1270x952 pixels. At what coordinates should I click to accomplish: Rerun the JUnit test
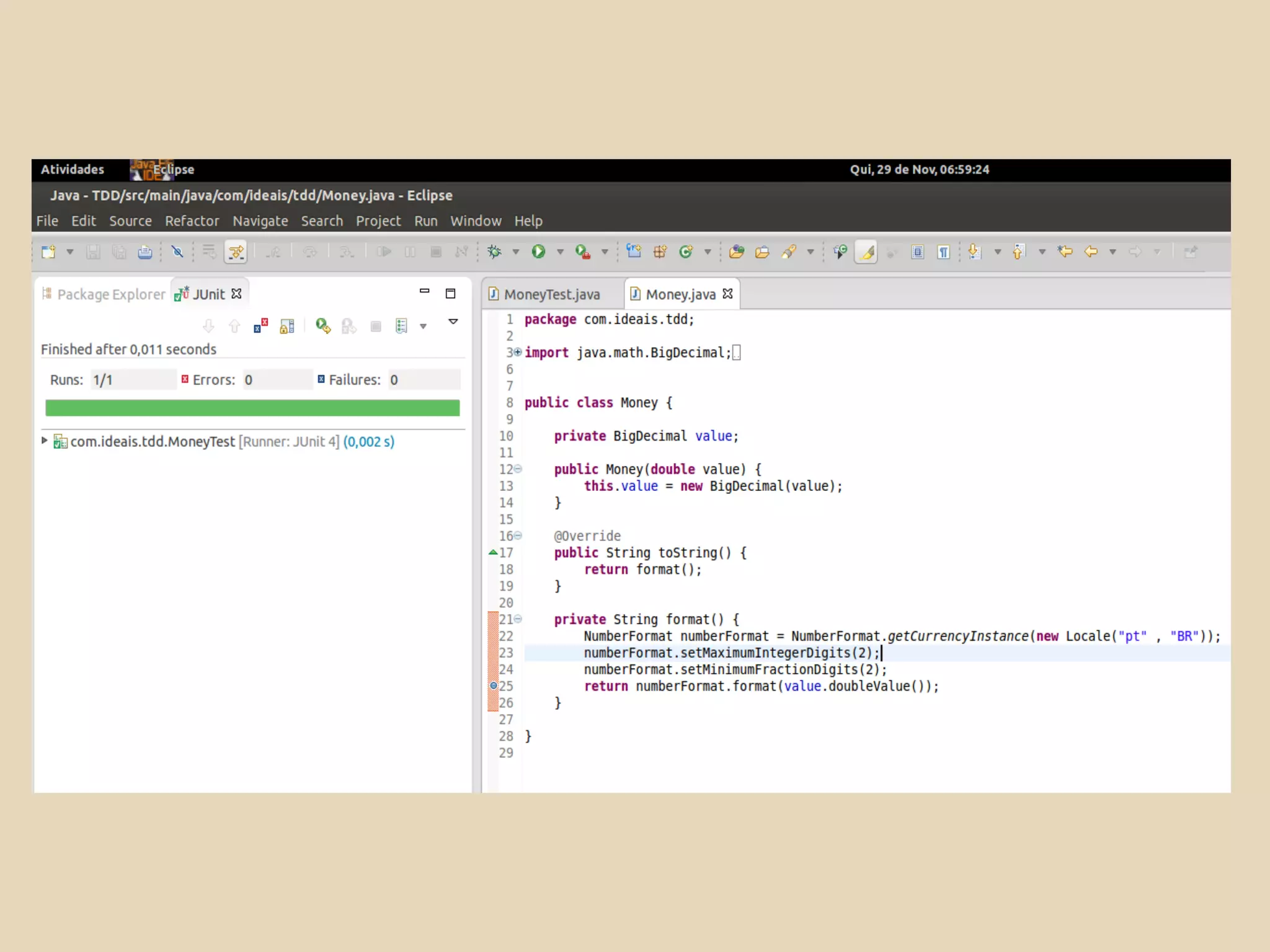click(322, 326)
